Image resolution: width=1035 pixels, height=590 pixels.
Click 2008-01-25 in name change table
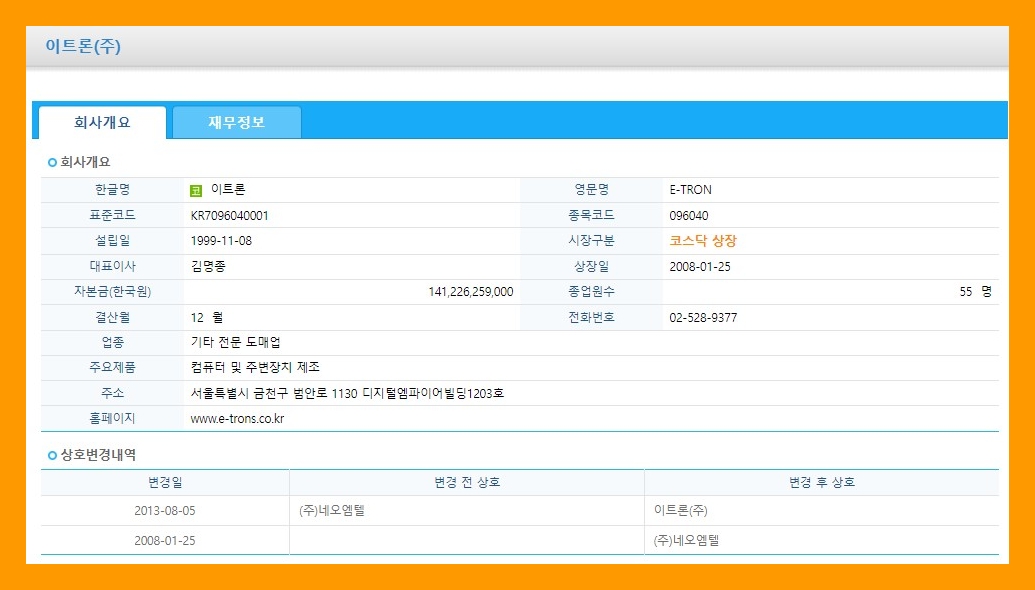[165, 541]
